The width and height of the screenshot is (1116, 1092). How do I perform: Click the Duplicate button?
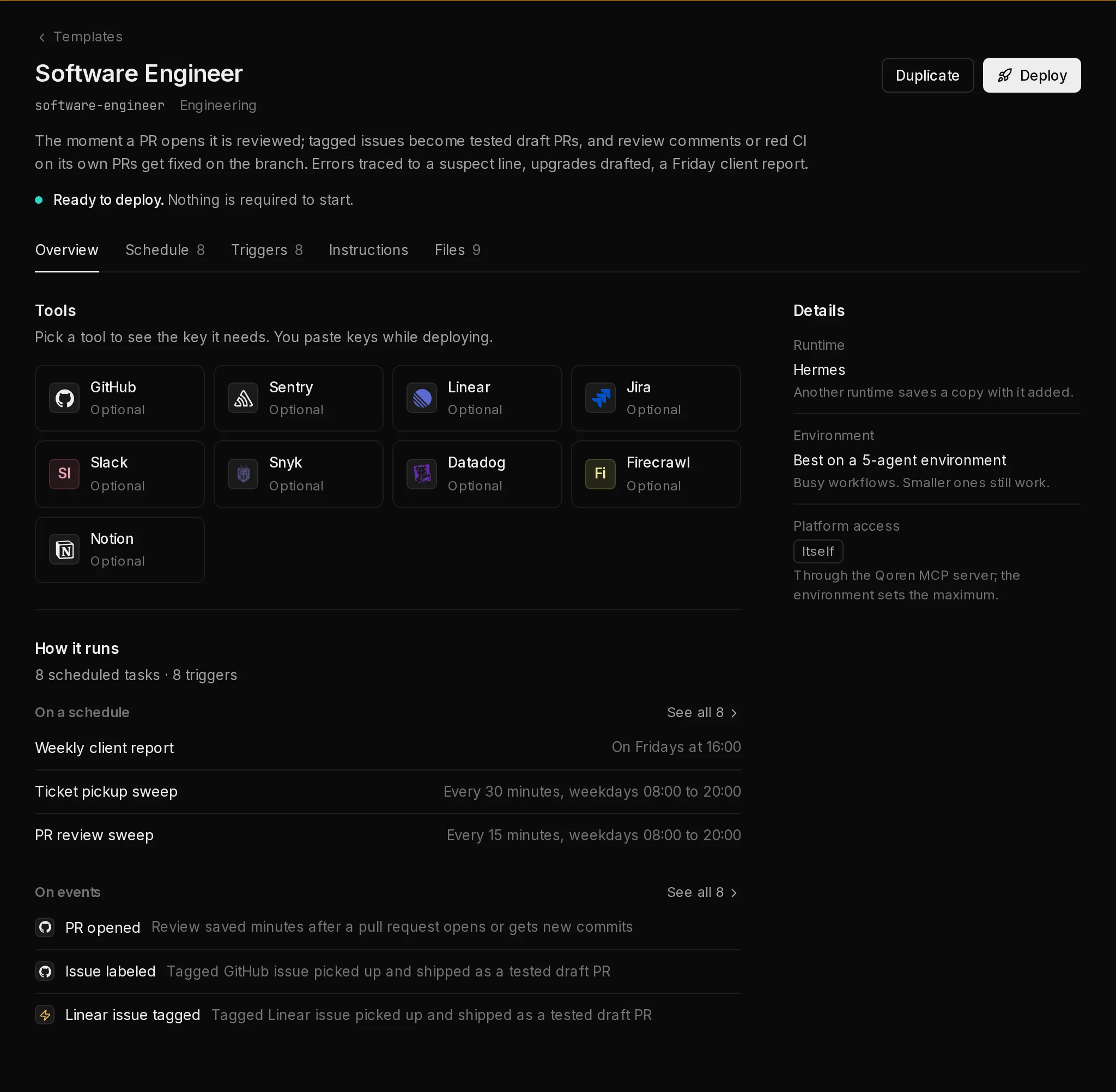point(927,75)
